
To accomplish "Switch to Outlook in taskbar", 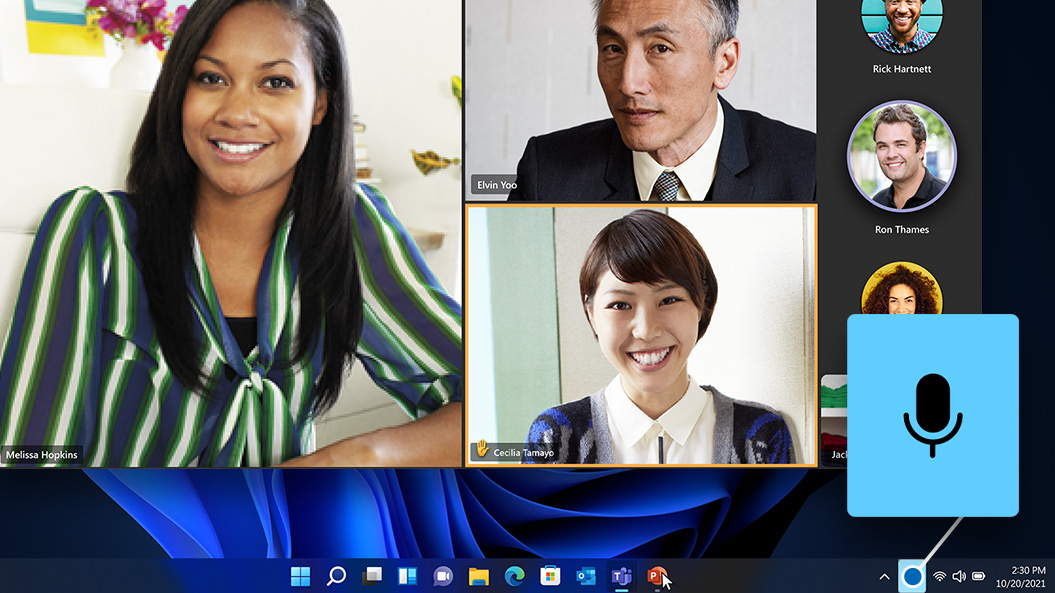I will coord(586,576).
